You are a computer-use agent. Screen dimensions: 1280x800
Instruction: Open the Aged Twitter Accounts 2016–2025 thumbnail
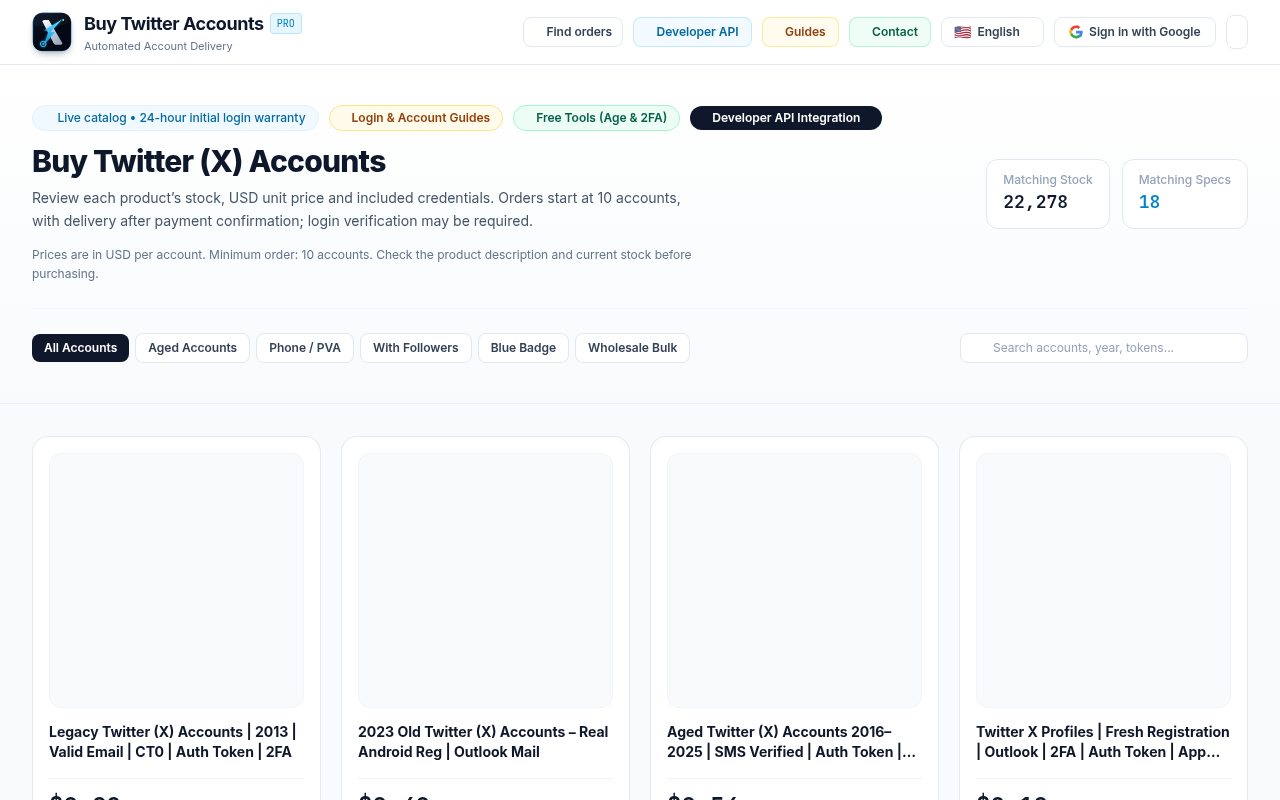(x=794, y=580)
